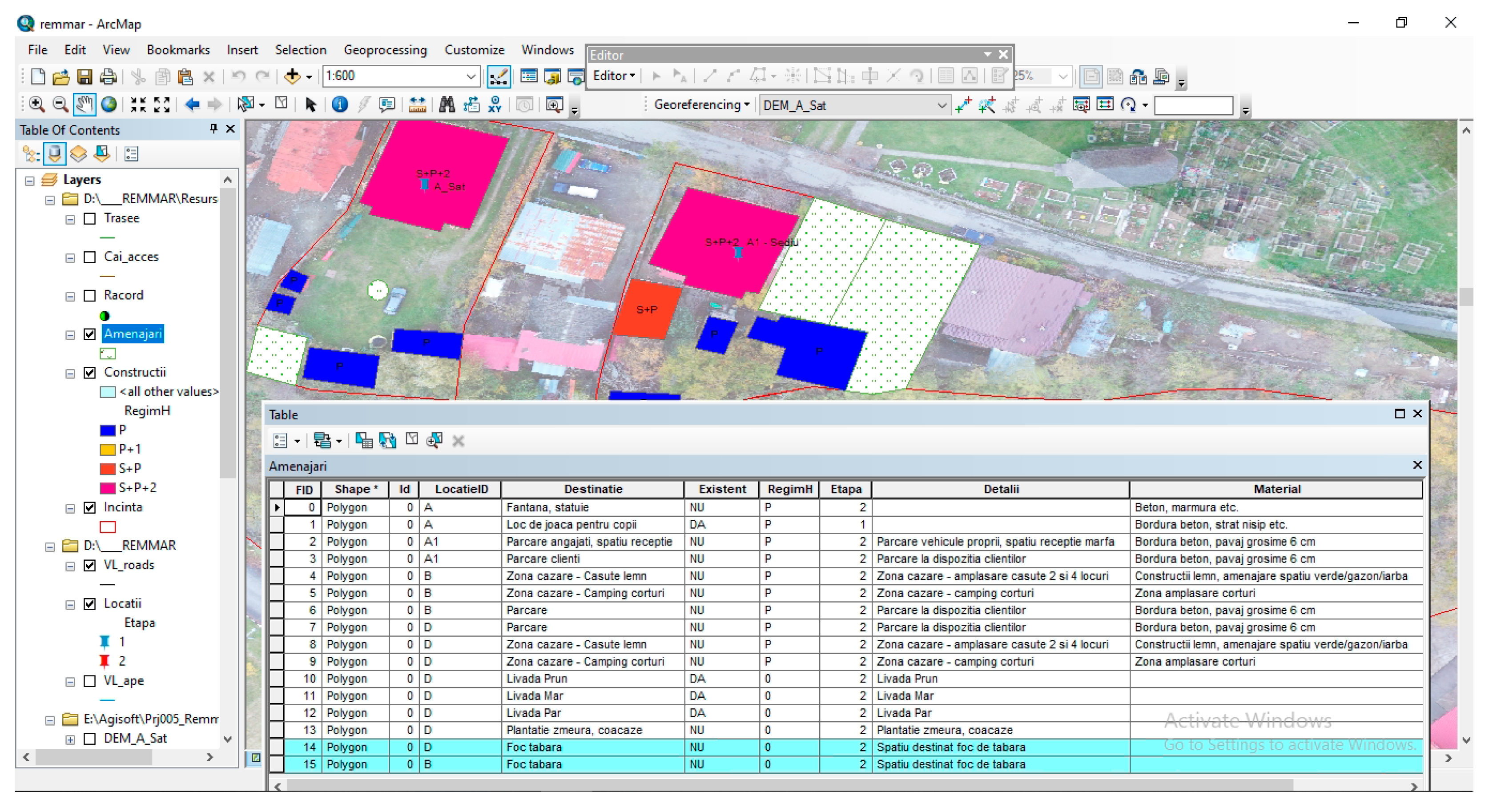Image resolution: width=1493 pixels, height=812 pixels.
Task: Click the Full Extent globe icon
Action: tap(109, 105)
